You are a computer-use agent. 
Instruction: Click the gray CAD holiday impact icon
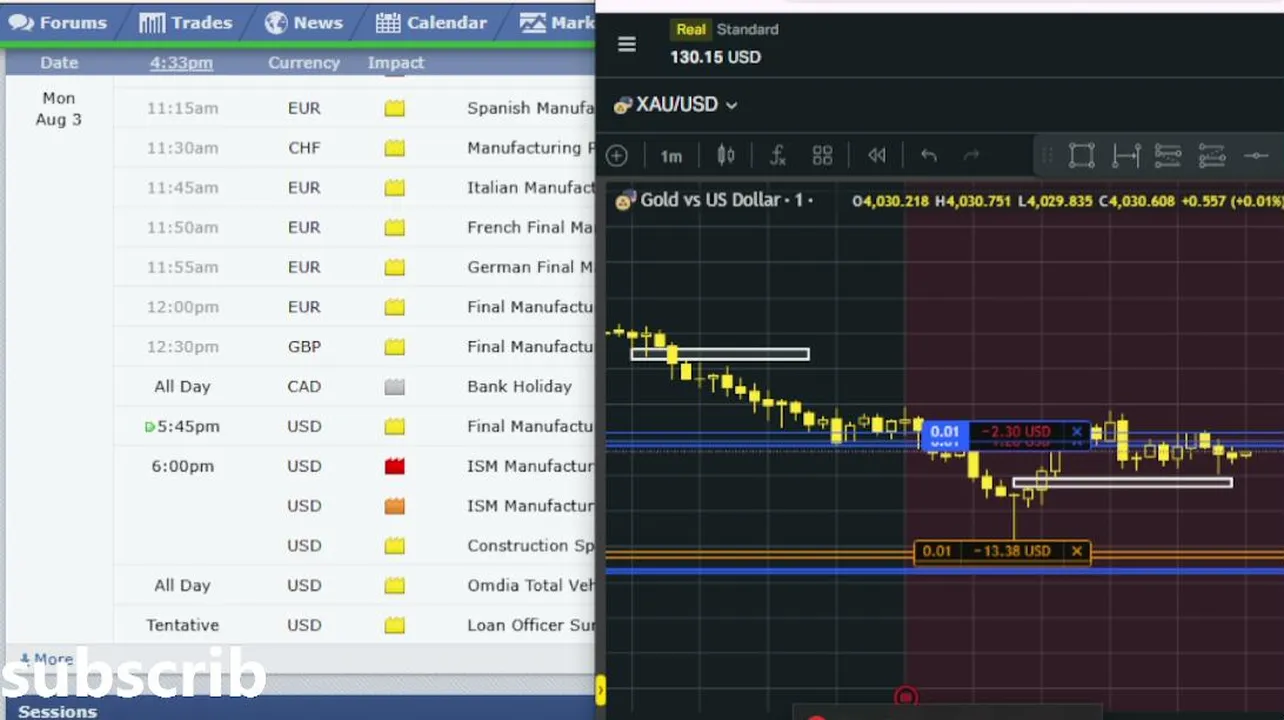(395, 386)
